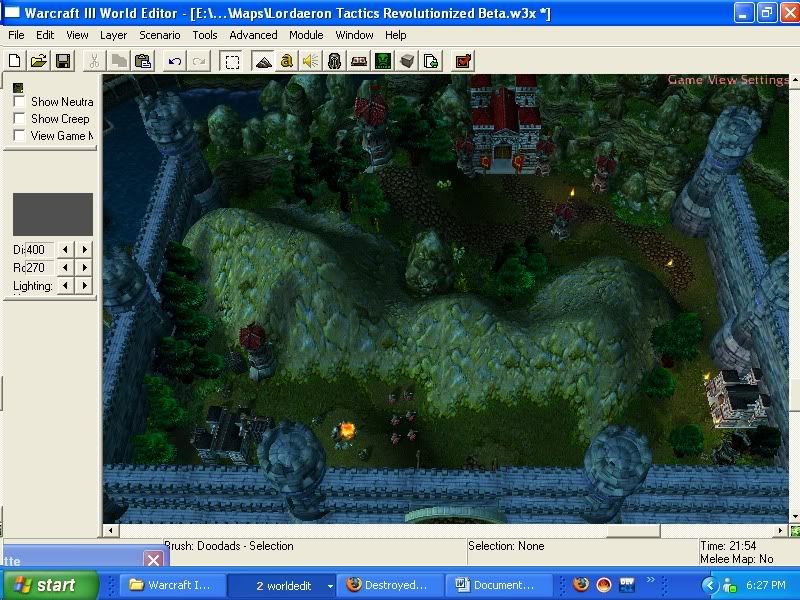Image resolution: width=800 pixels, height=600 pixels.
Task: Show hidden system tray icons
Action: pyautogui.click(x=710, y=585)
